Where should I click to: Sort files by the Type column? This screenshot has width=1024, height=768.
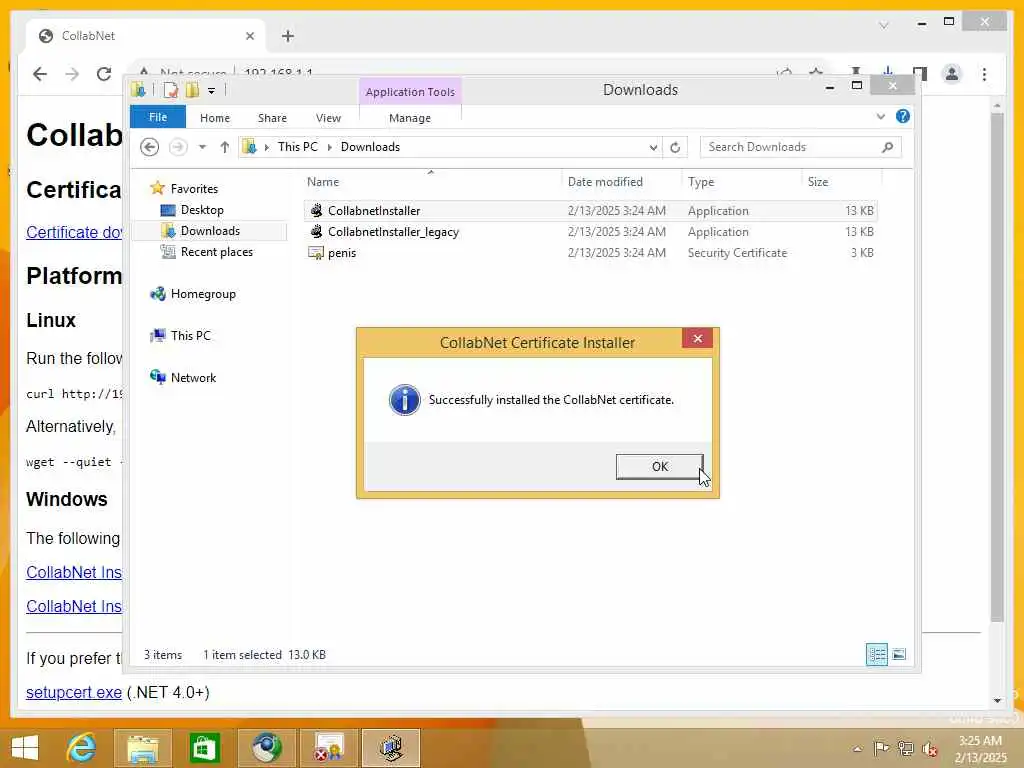[x=701, y=182]
